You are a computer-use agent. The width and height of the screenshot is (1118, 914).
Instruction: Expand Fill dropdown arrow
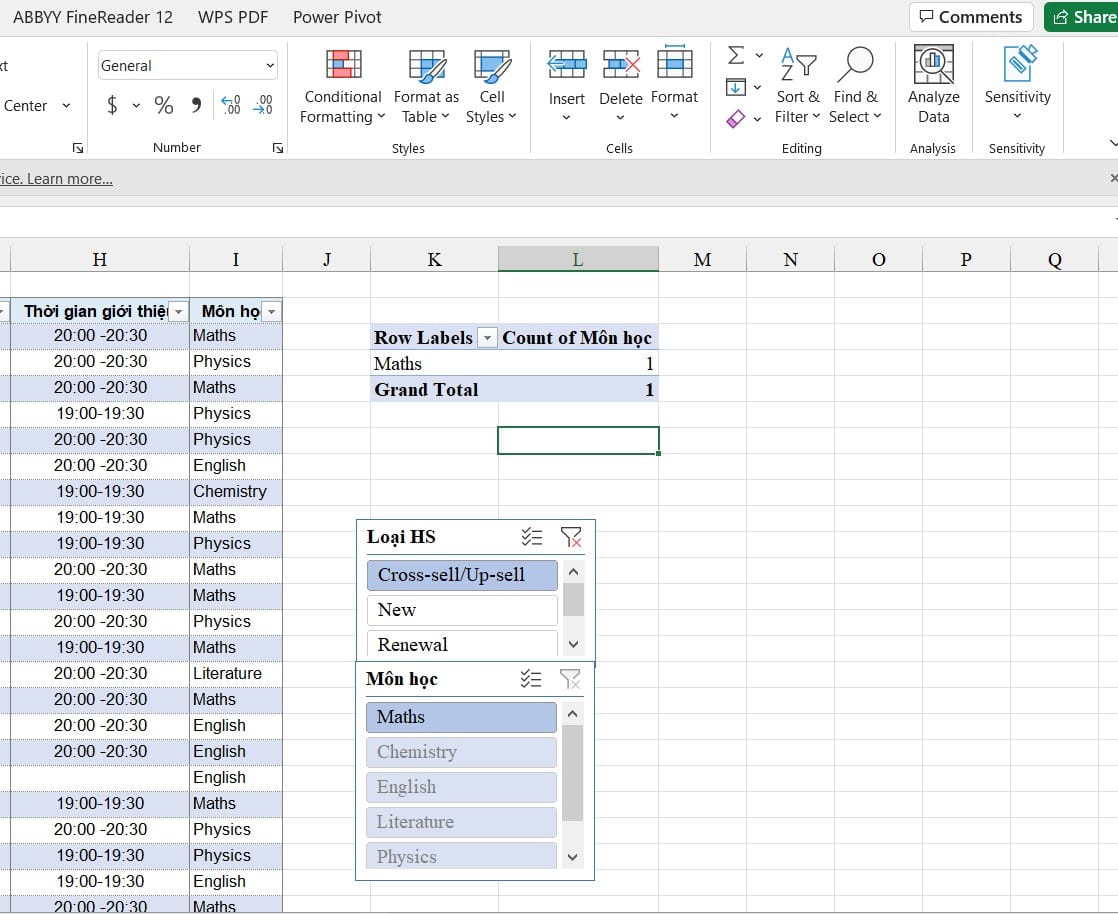pos(757,88)
